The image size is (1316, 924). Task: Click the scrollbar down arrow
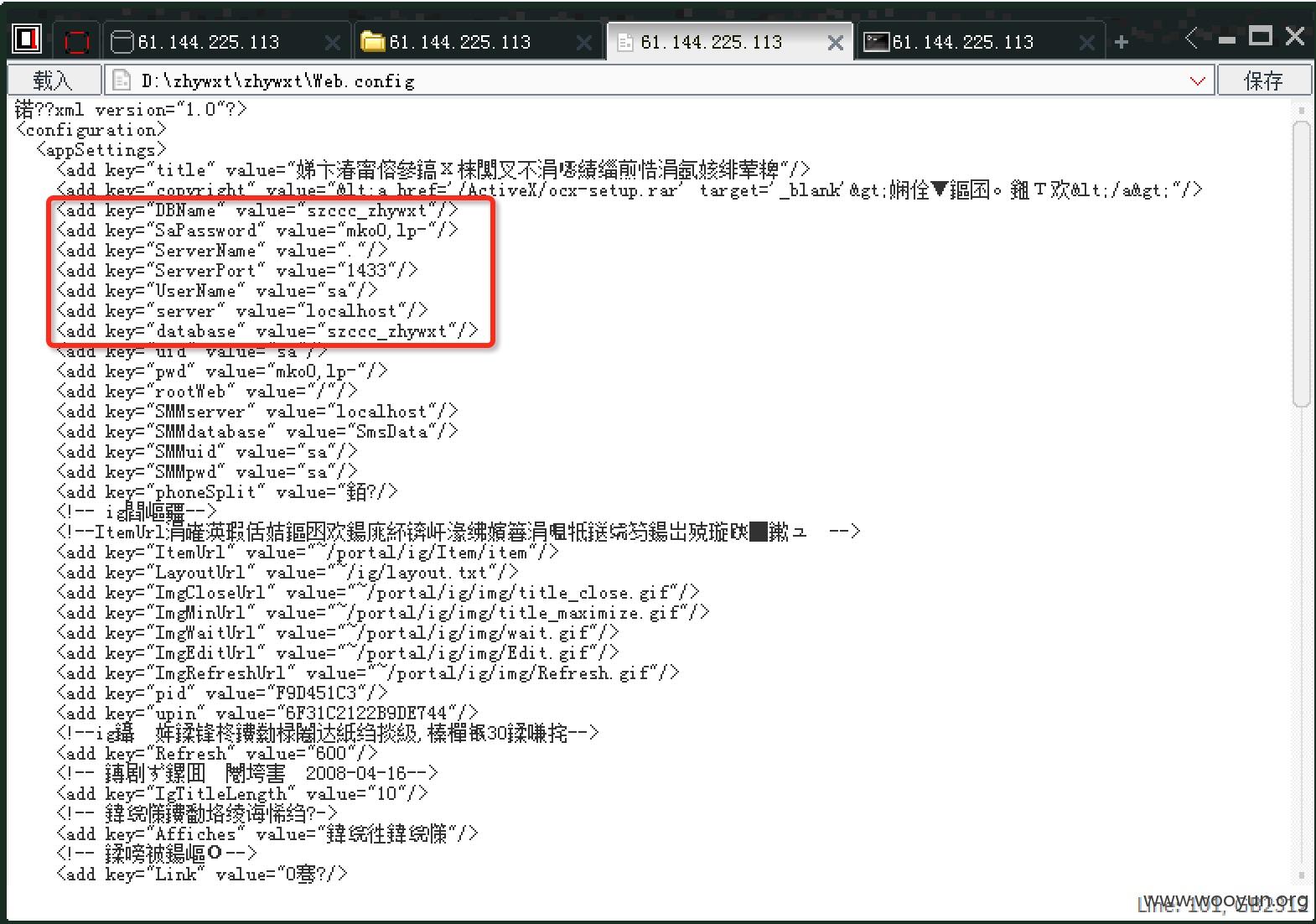[x=1301, y=876]
